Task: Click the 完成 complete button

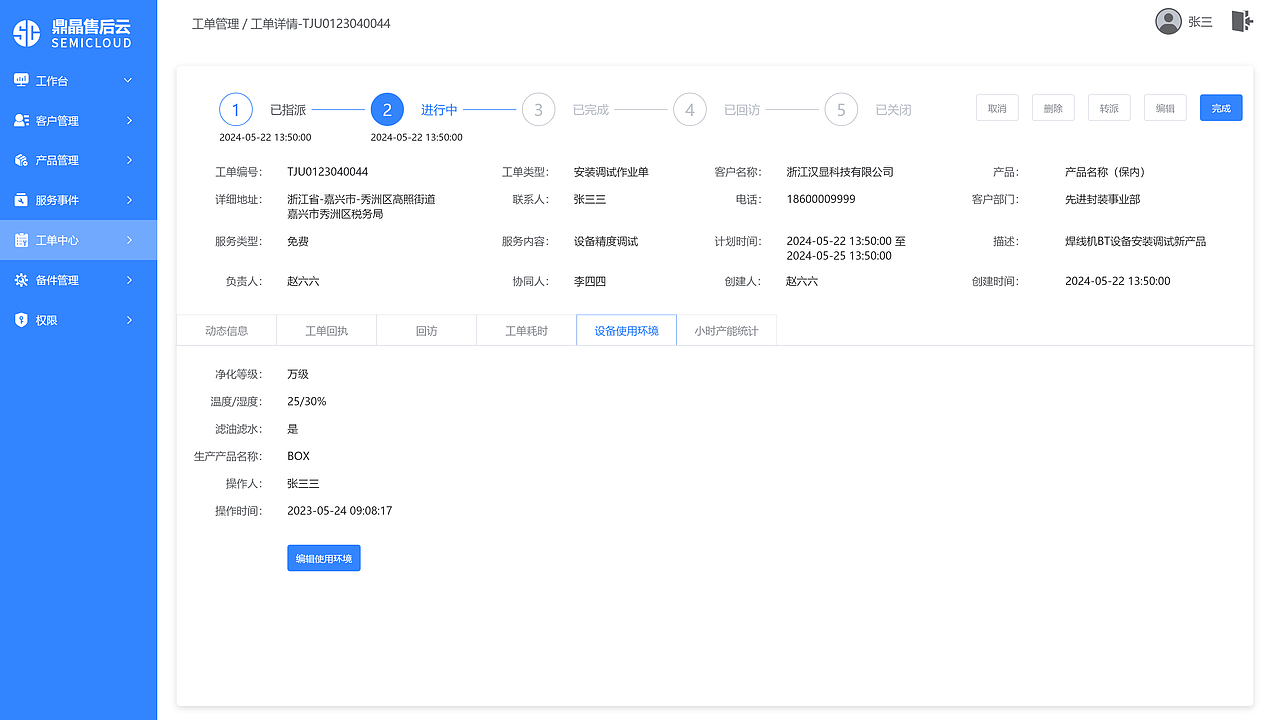Action: 1220,107
